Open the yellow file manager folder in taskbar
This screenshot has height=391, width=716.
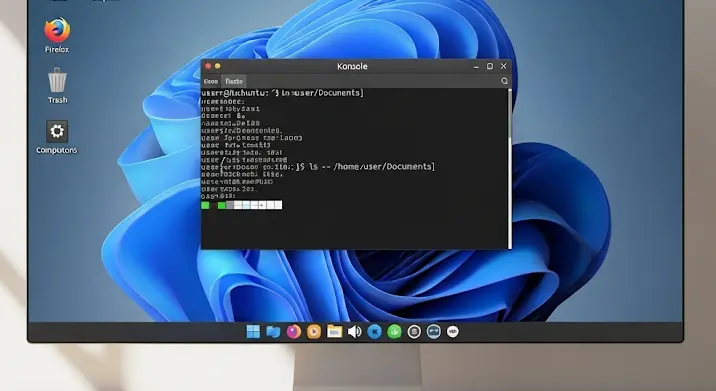tap(334, 332)
